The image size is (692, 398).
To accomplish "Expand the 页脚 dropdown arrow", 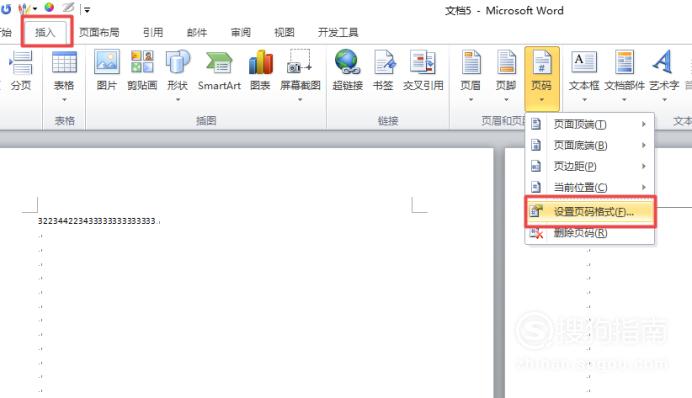I will [506, 100].
